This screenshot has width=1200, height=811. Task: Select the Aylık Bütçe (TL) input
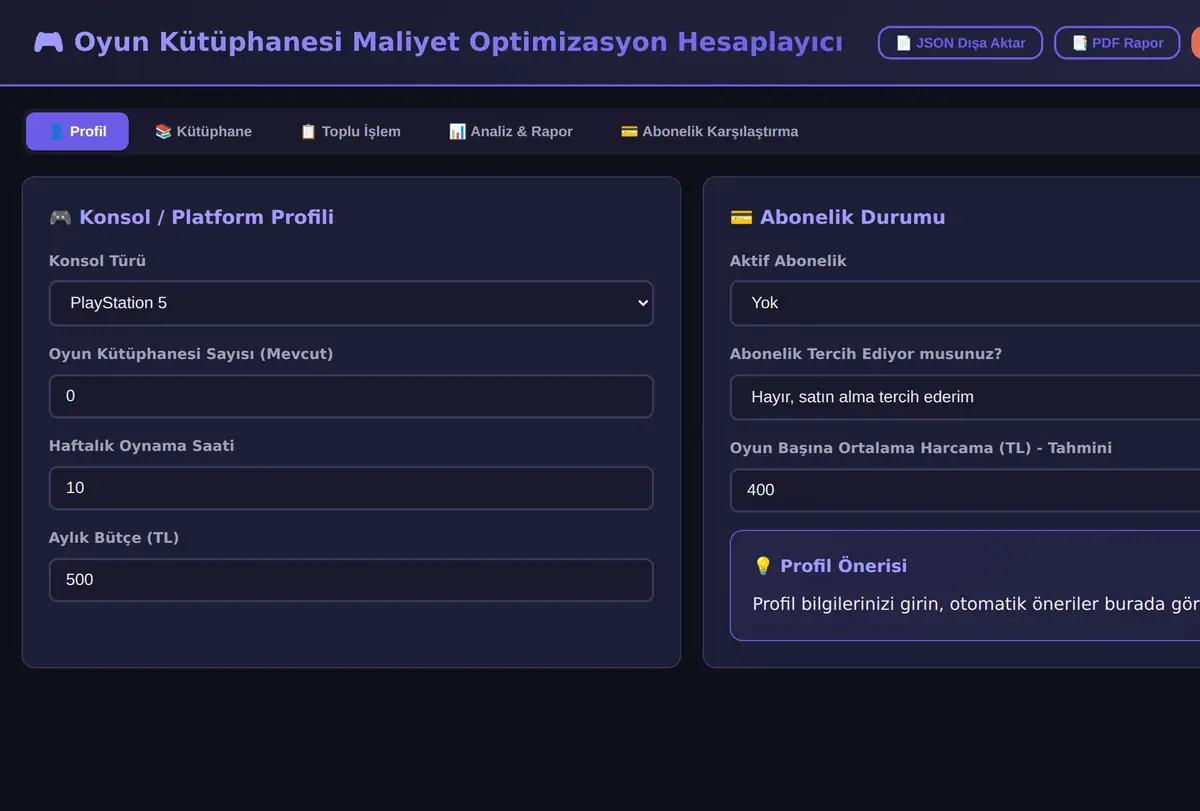click(351, 580)
